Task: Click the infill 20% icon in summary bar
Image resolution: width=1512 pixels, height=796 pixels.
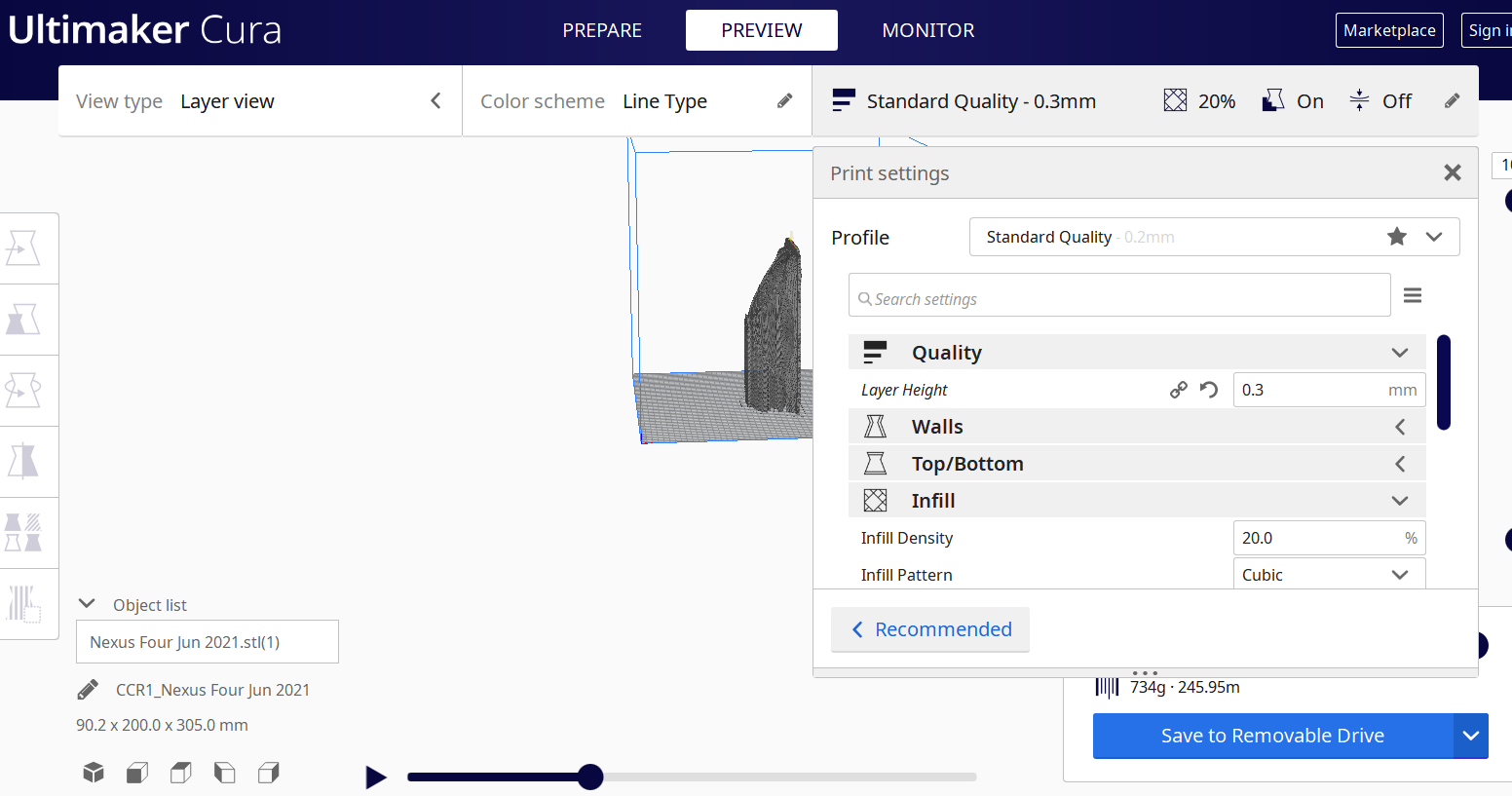Action: [x=1176, y=100]
